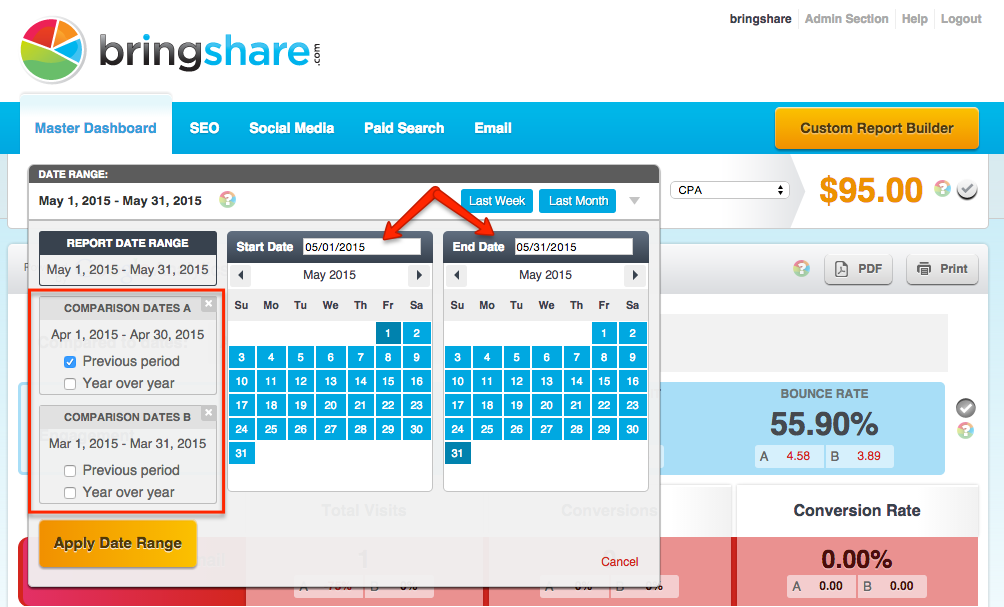This screenshot has height=607, width=1004.
Task: Click checkmark icon beside $95.00
Action: click(967, 190)
